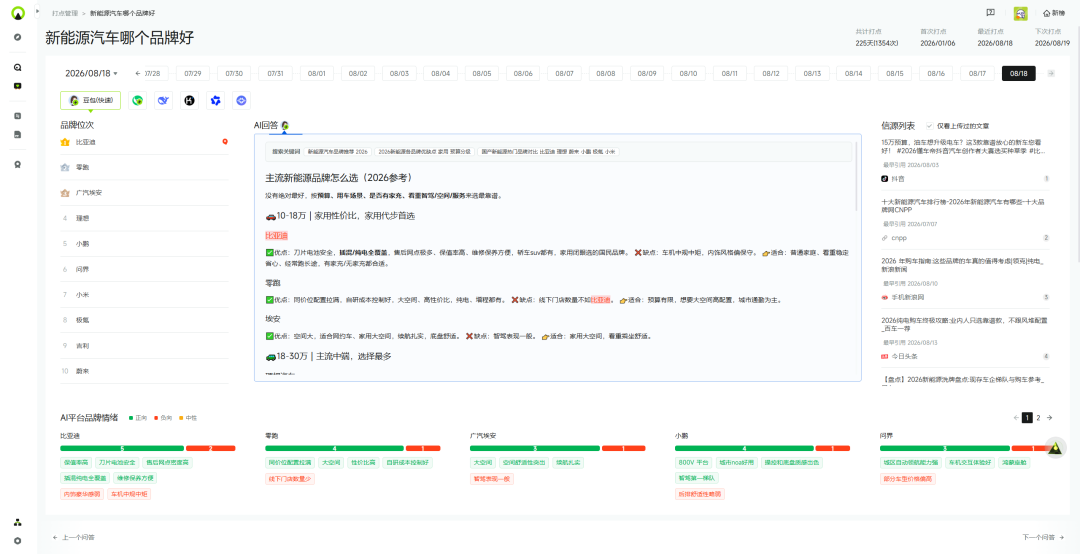This screenshot has width=1080, height=554.
Task: Select 极氪 rank 8 row
Action: [x=144, y=320]
